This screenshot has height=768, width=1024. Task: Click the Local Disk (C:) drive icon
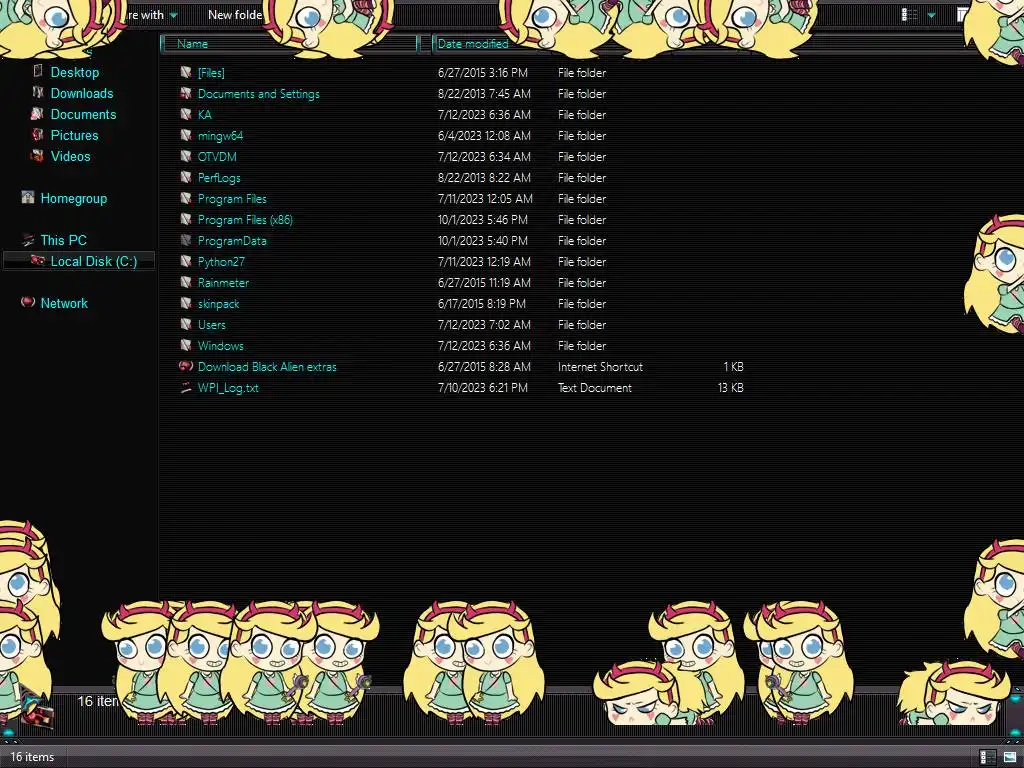pos(37,260)
